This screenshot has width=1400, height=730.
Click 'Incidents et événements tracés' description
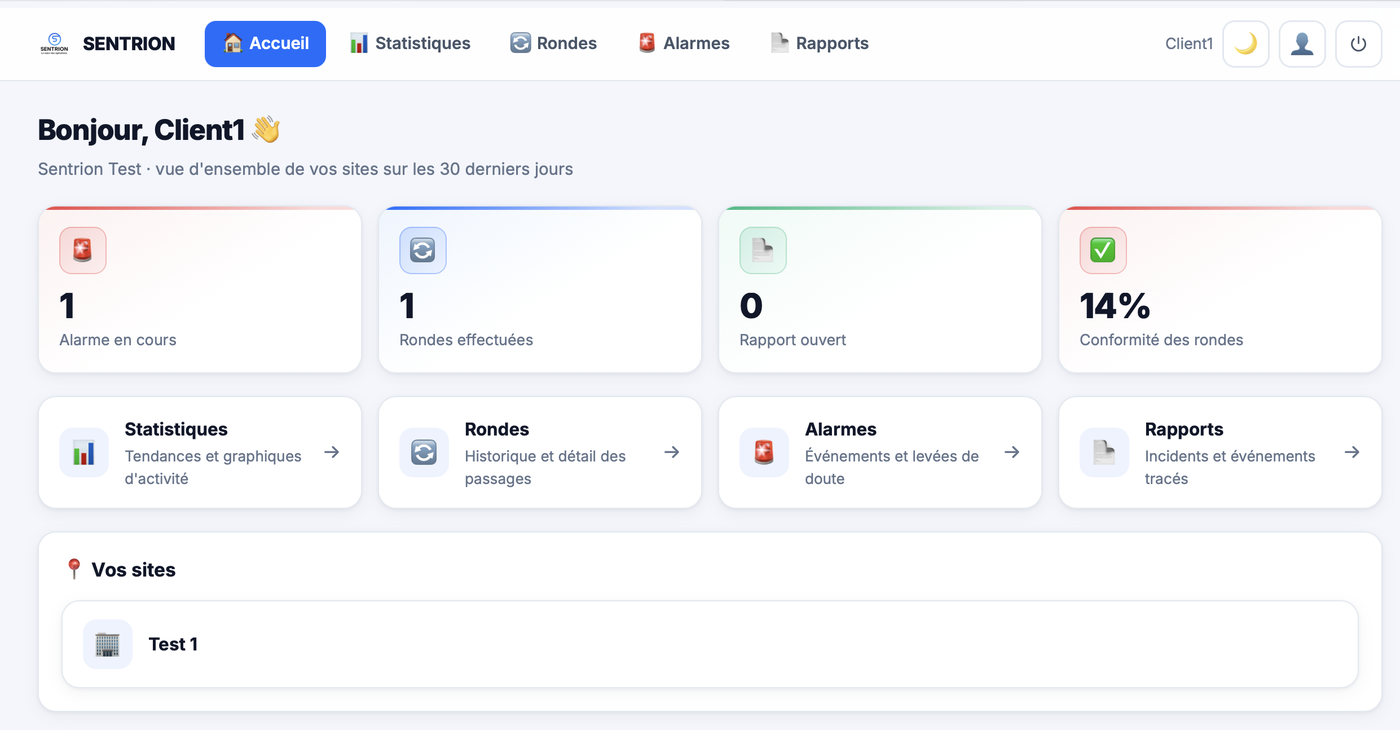tap(1230, 467)
